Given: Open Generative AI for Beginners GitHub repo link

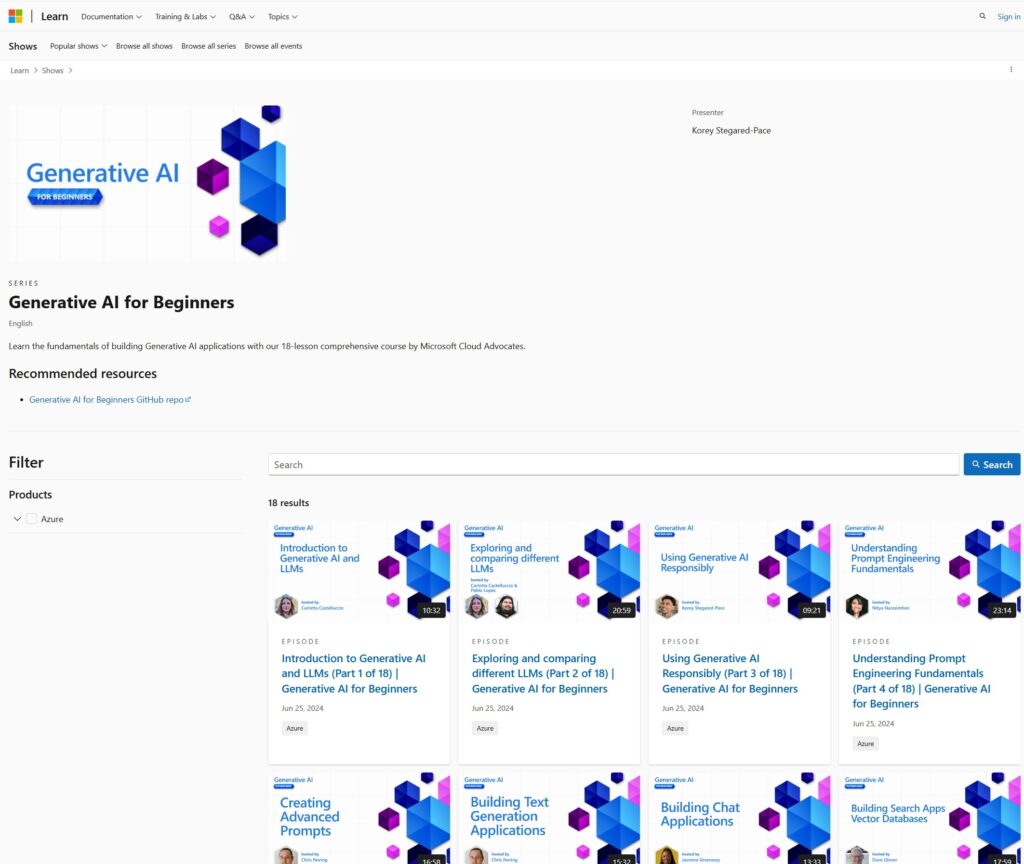Looking at the screenshot, I should [106, 399].
